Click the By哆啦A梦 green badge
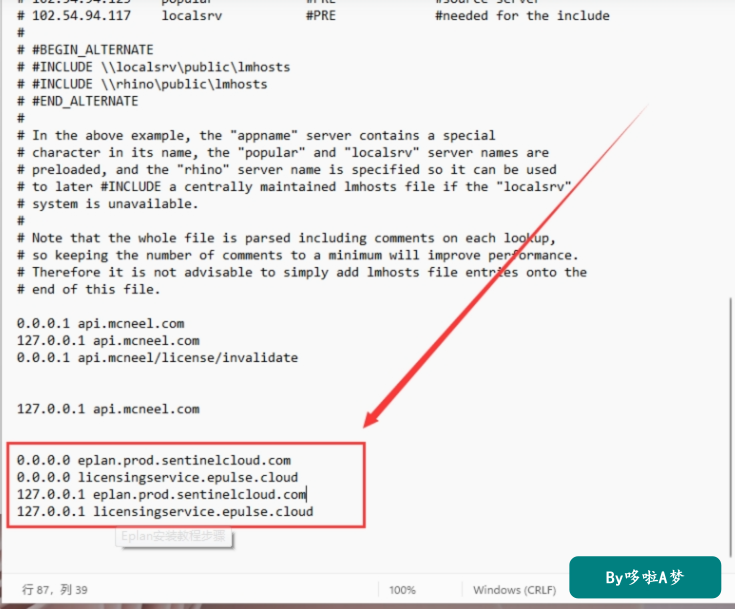735x609 pixels. (x=645, y=577)
